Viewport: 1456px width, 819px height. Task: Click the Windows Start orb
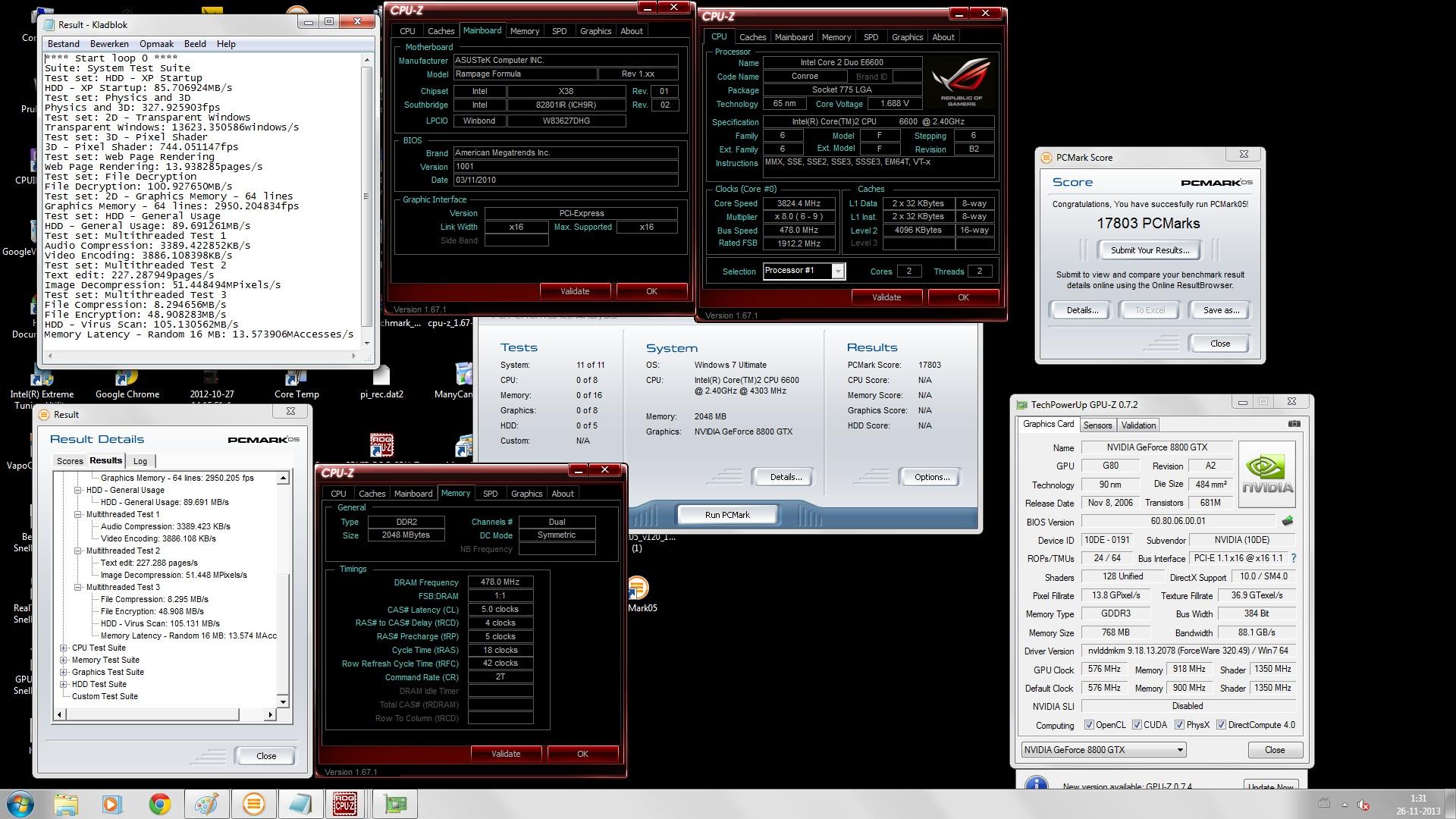20,804
